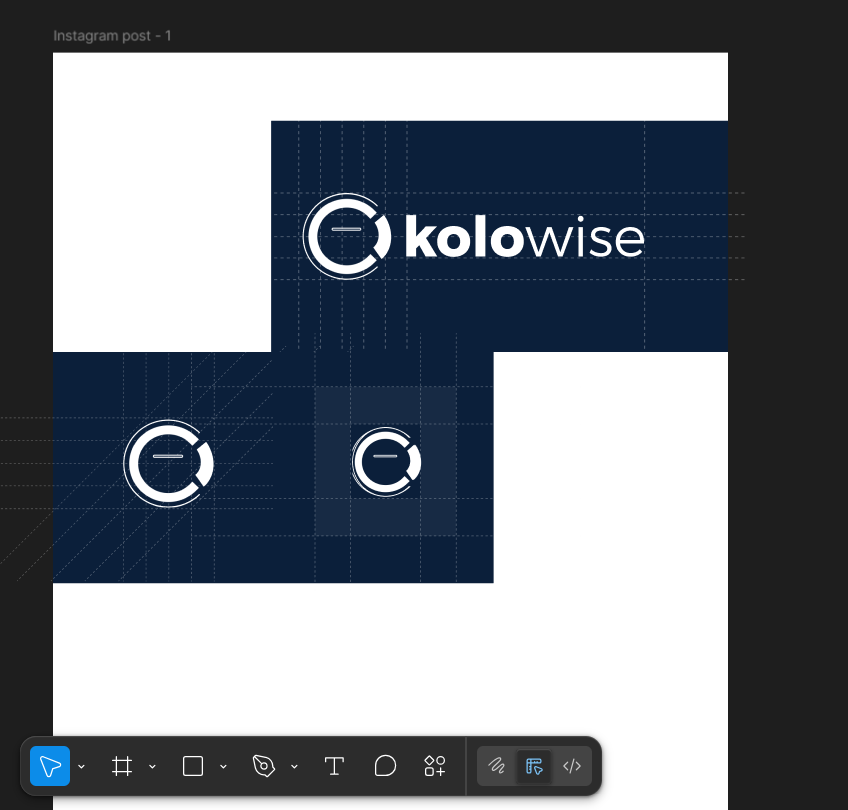Select the large circular logo beside kolowise
The image size is (848, 810).
pos(347,236)
